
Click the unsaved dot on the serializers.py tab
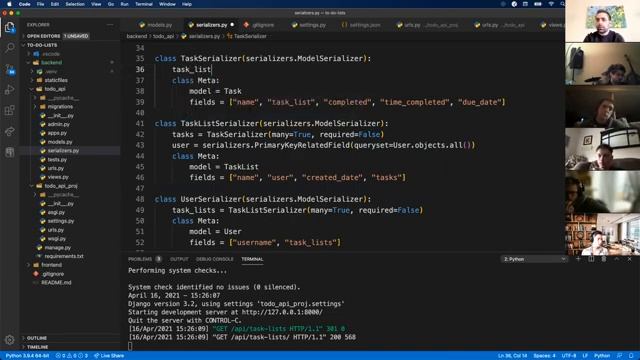[x=232, y=24]
